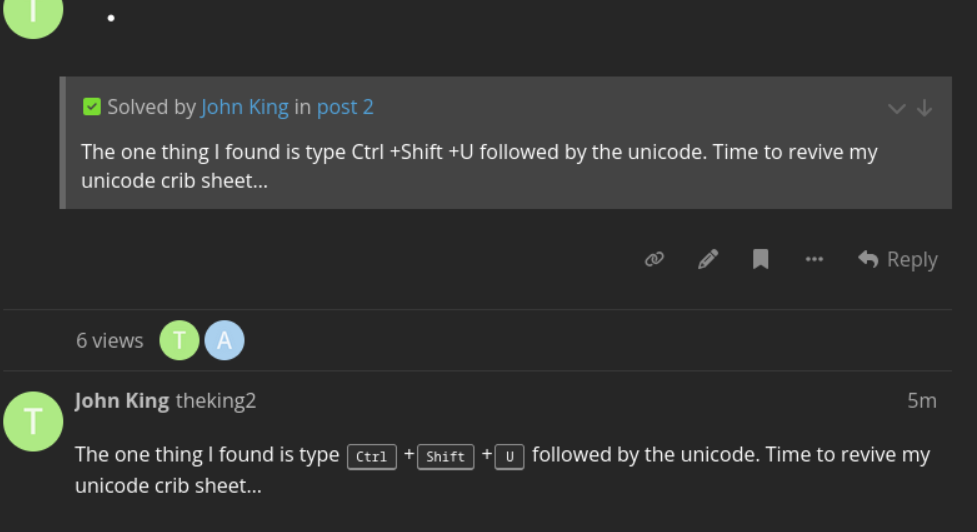Open large T avatar on John King's post
The width and height of the screenshot is (977, 532).
34,421
